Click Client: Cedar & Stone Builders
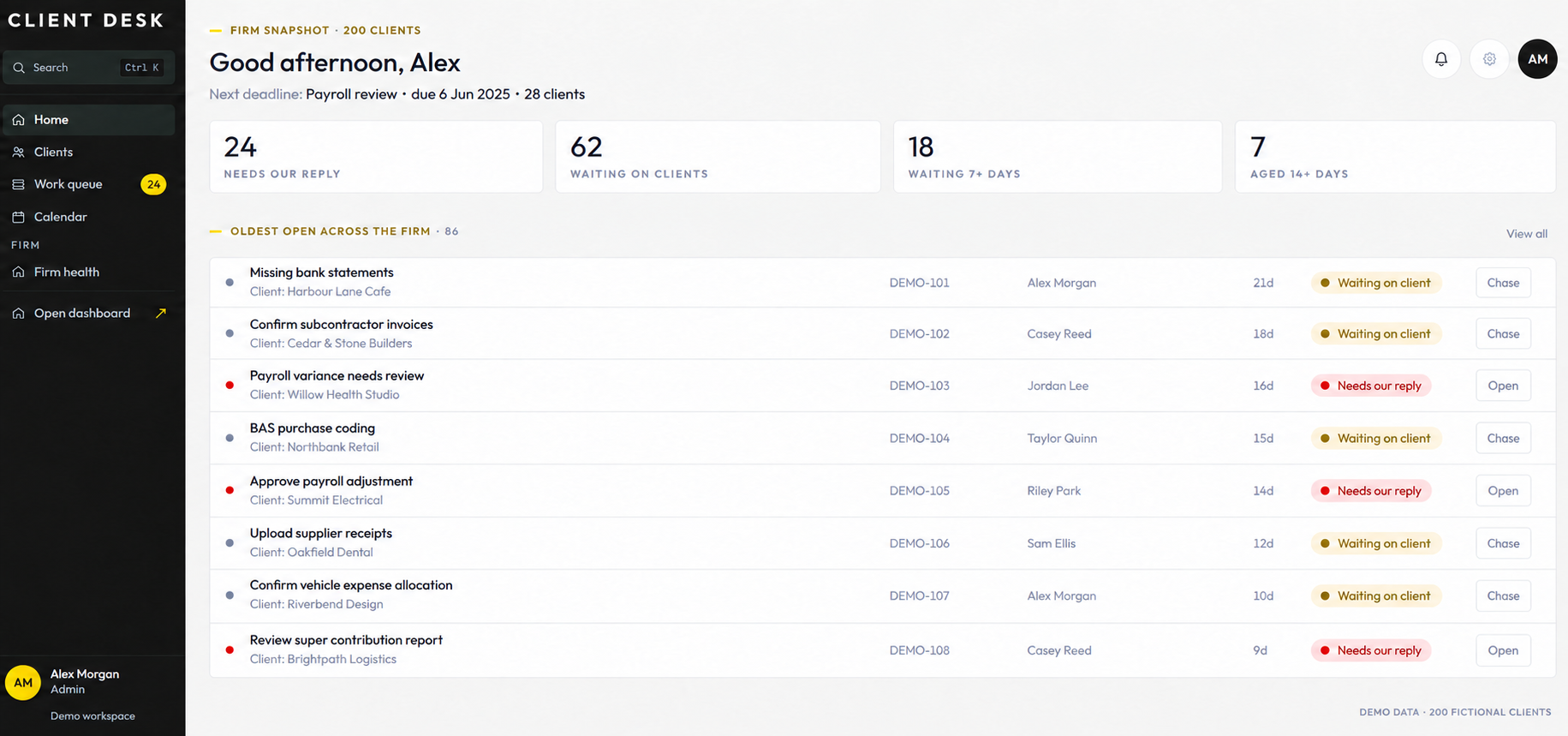1568x736 pixels. coord(331,343)
